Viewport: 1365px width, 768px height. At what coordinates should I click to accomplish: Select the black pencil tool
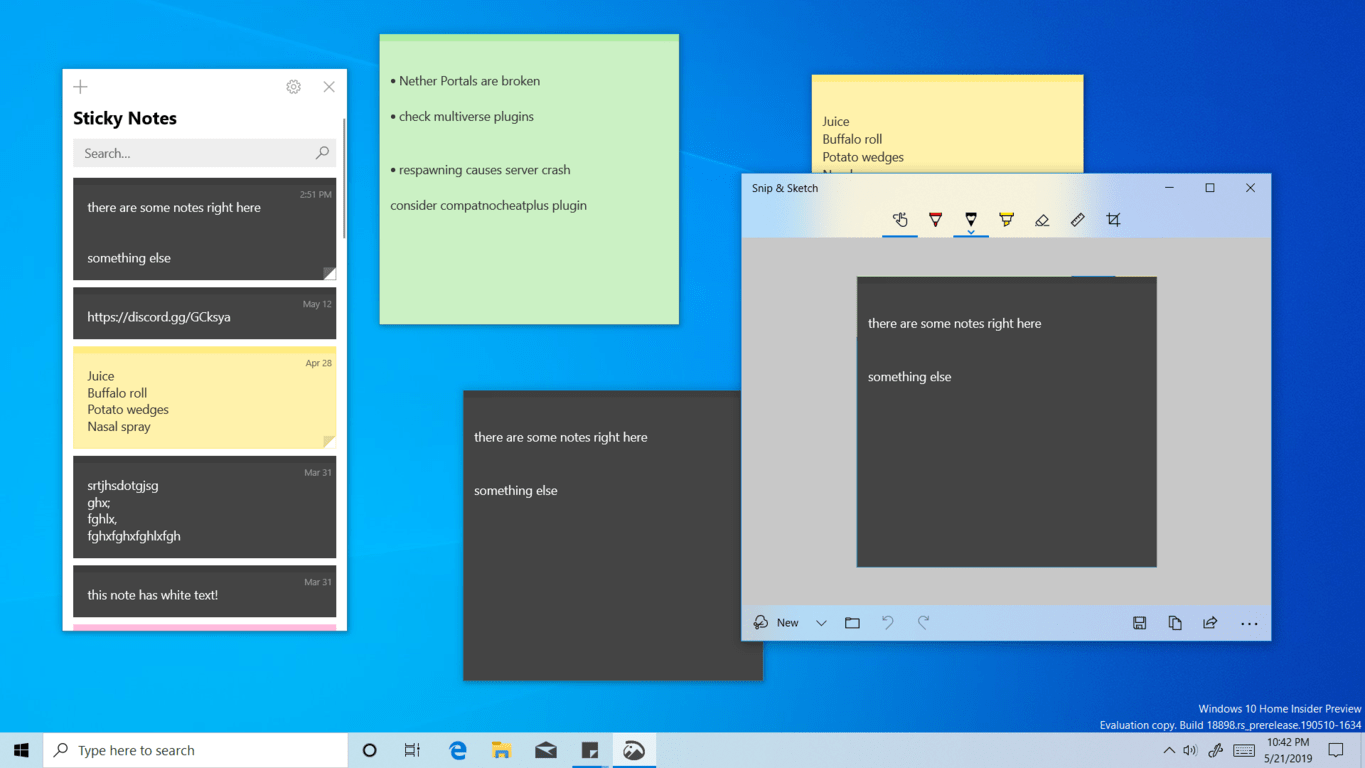pyautogui.click(x=970, y=217)
